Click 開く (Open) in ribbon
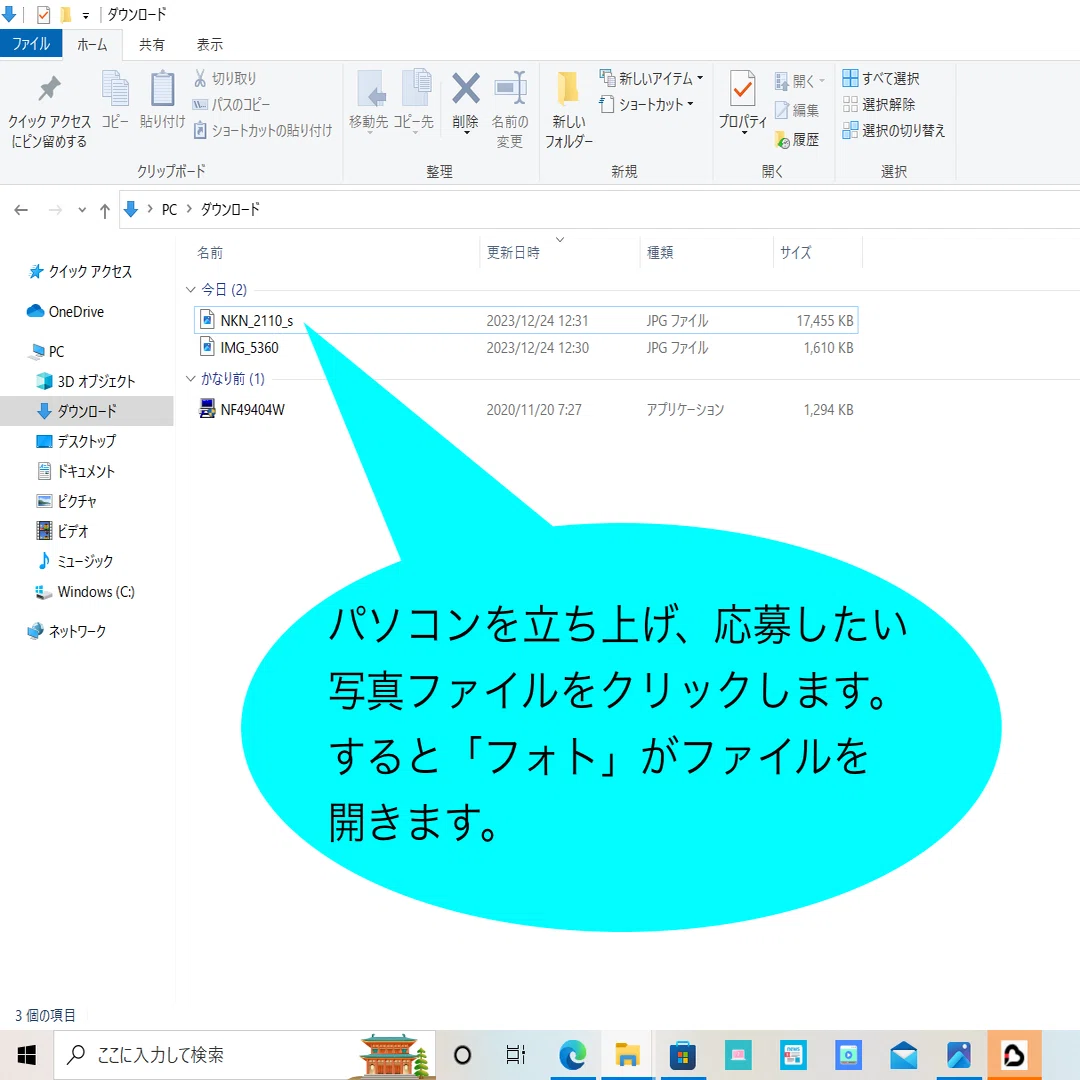 tap(799, 81)
